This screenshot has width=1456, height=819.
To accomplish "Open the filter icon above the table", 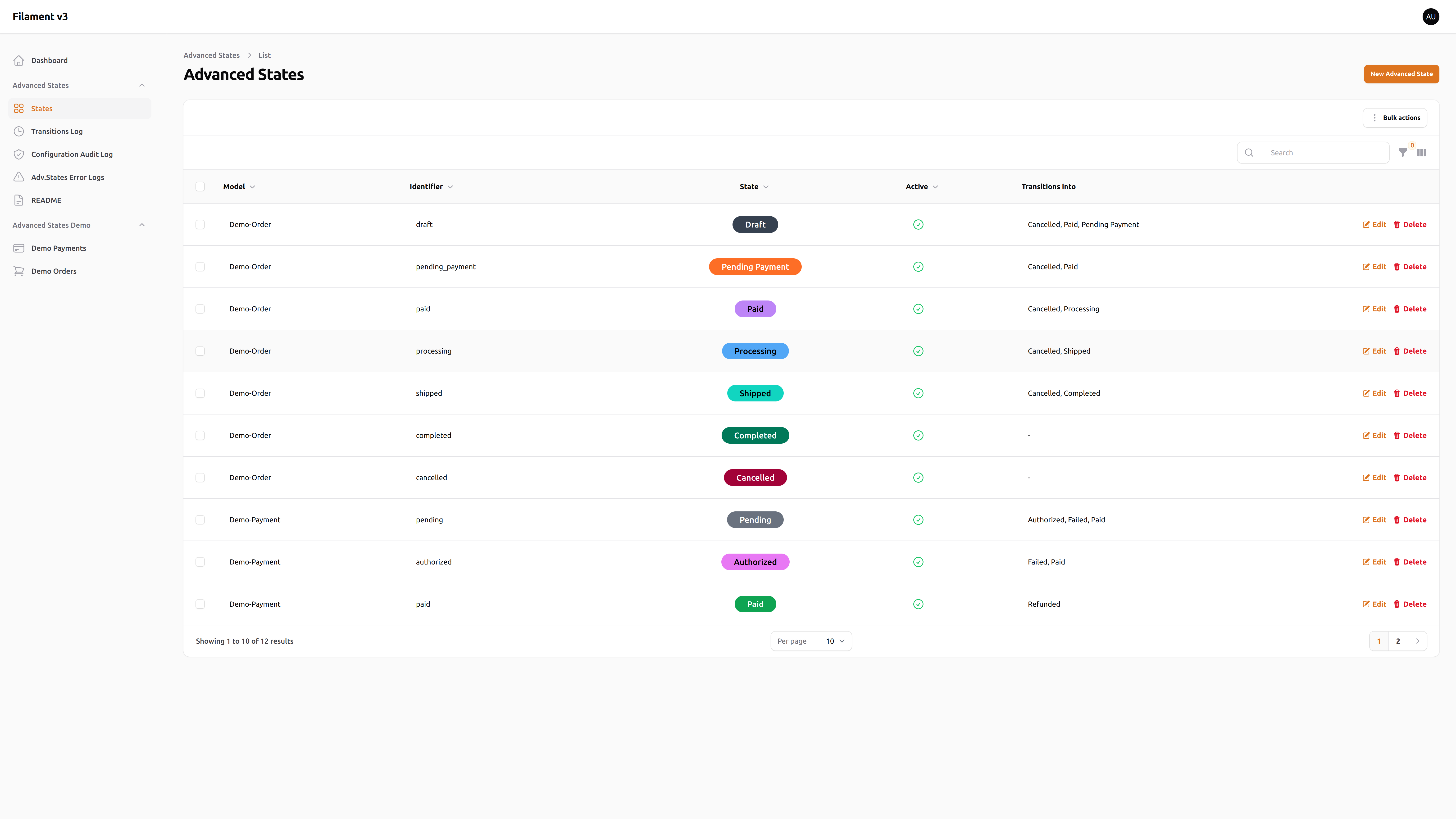I will click(1403, 153).
